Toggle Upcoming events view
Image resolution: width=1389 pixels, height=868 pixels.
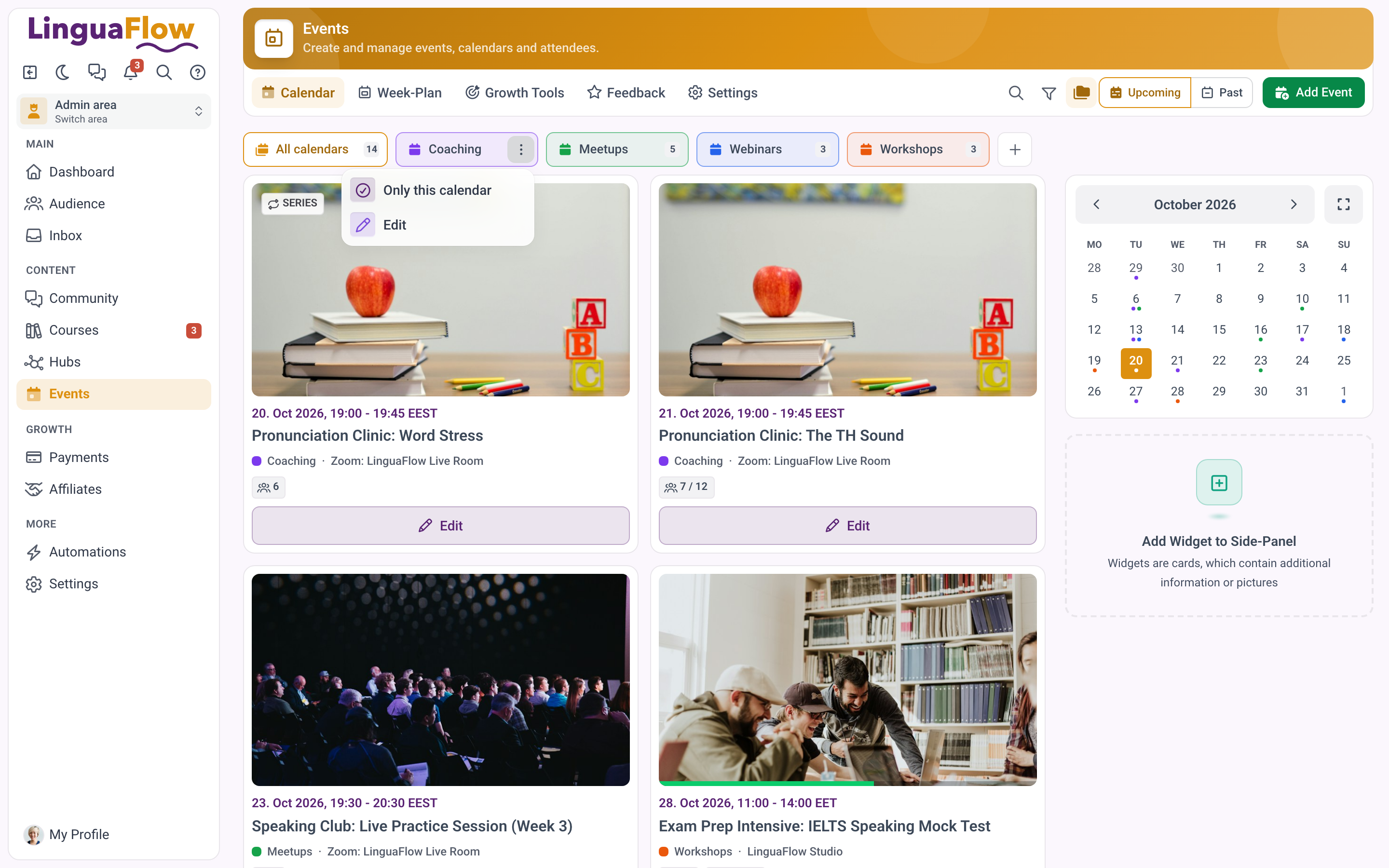(1145, 93)
